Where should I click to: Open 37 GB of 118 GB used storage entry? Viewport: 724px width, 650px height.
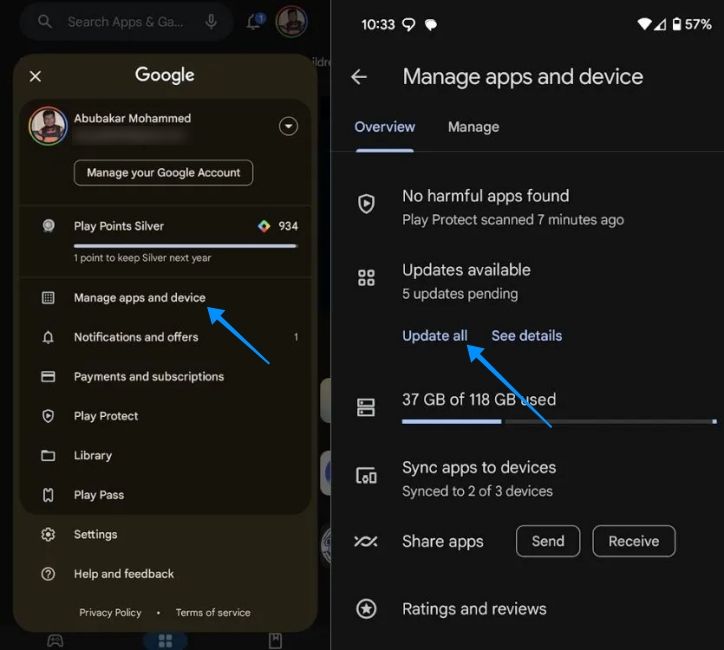tap(527, 408)
